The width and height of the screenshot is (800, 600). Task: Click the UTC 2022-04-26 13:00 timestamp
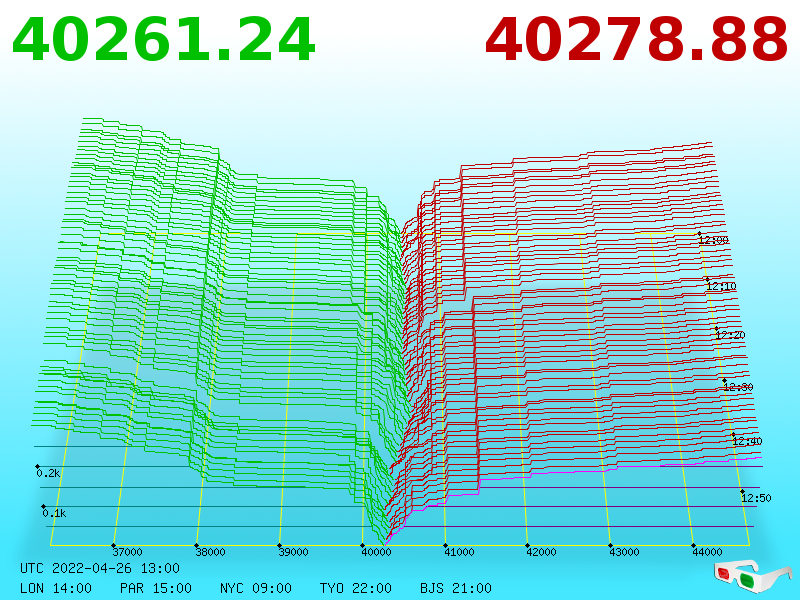[x=100, y=568]
